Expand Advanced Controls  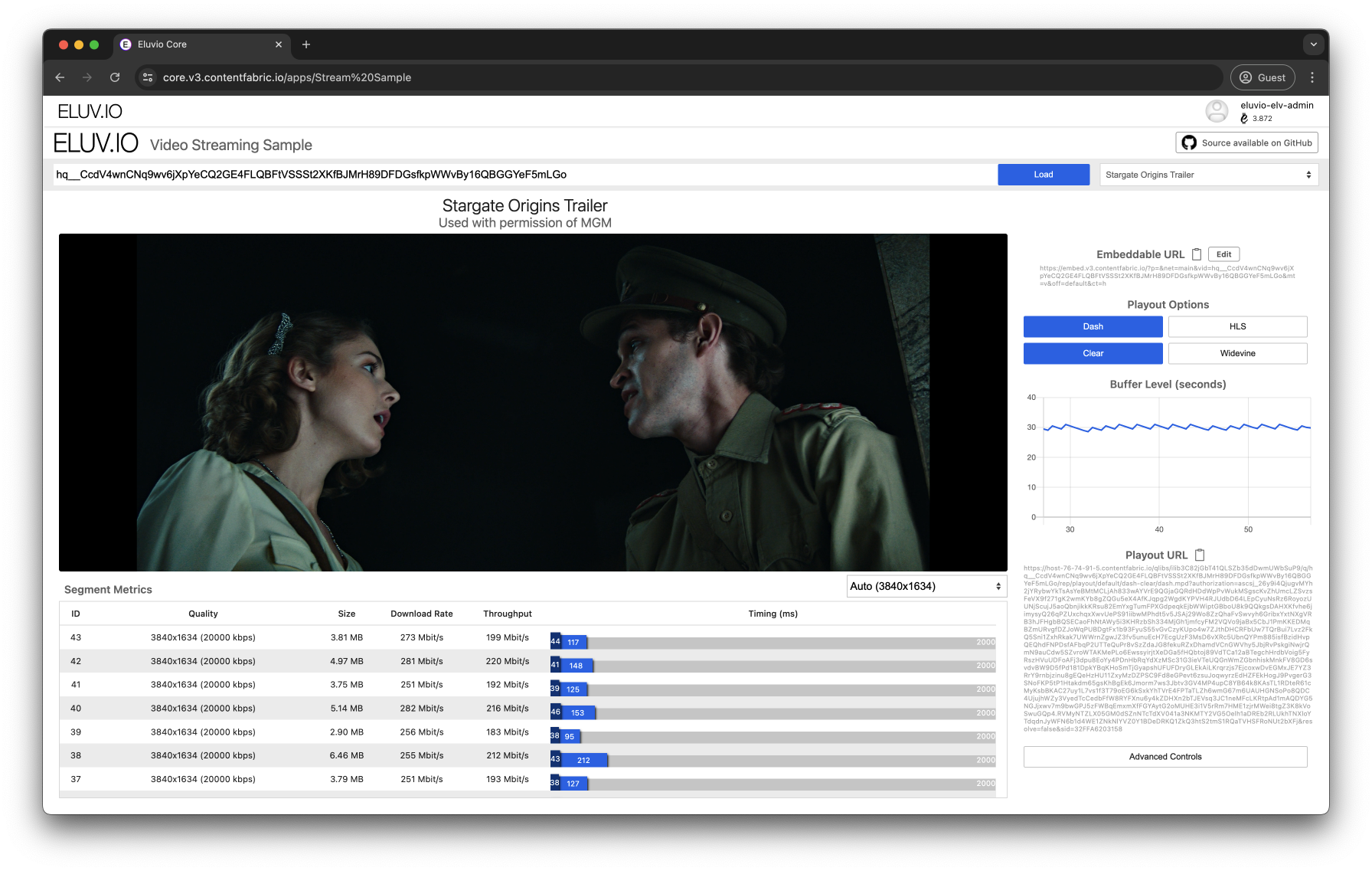[1165, 757]
